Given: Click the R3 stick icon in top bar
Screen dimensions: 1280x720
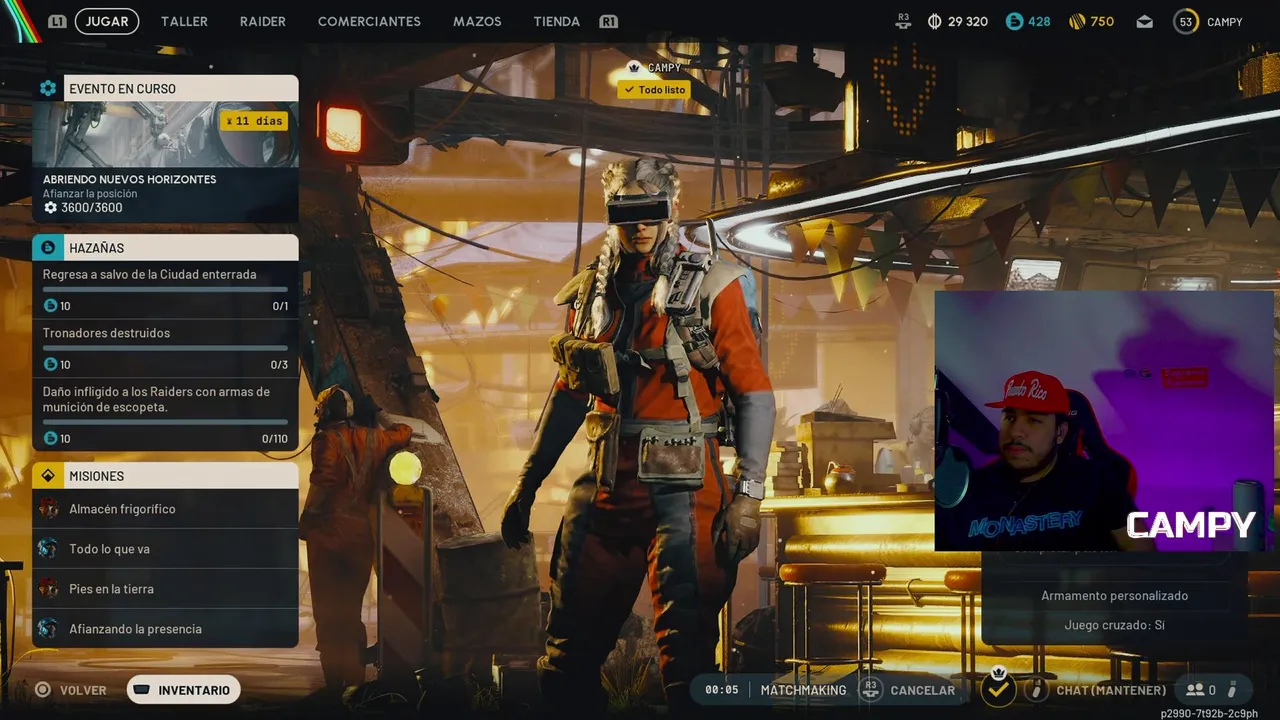Looking at the screenshot, I should click(904, 21).
